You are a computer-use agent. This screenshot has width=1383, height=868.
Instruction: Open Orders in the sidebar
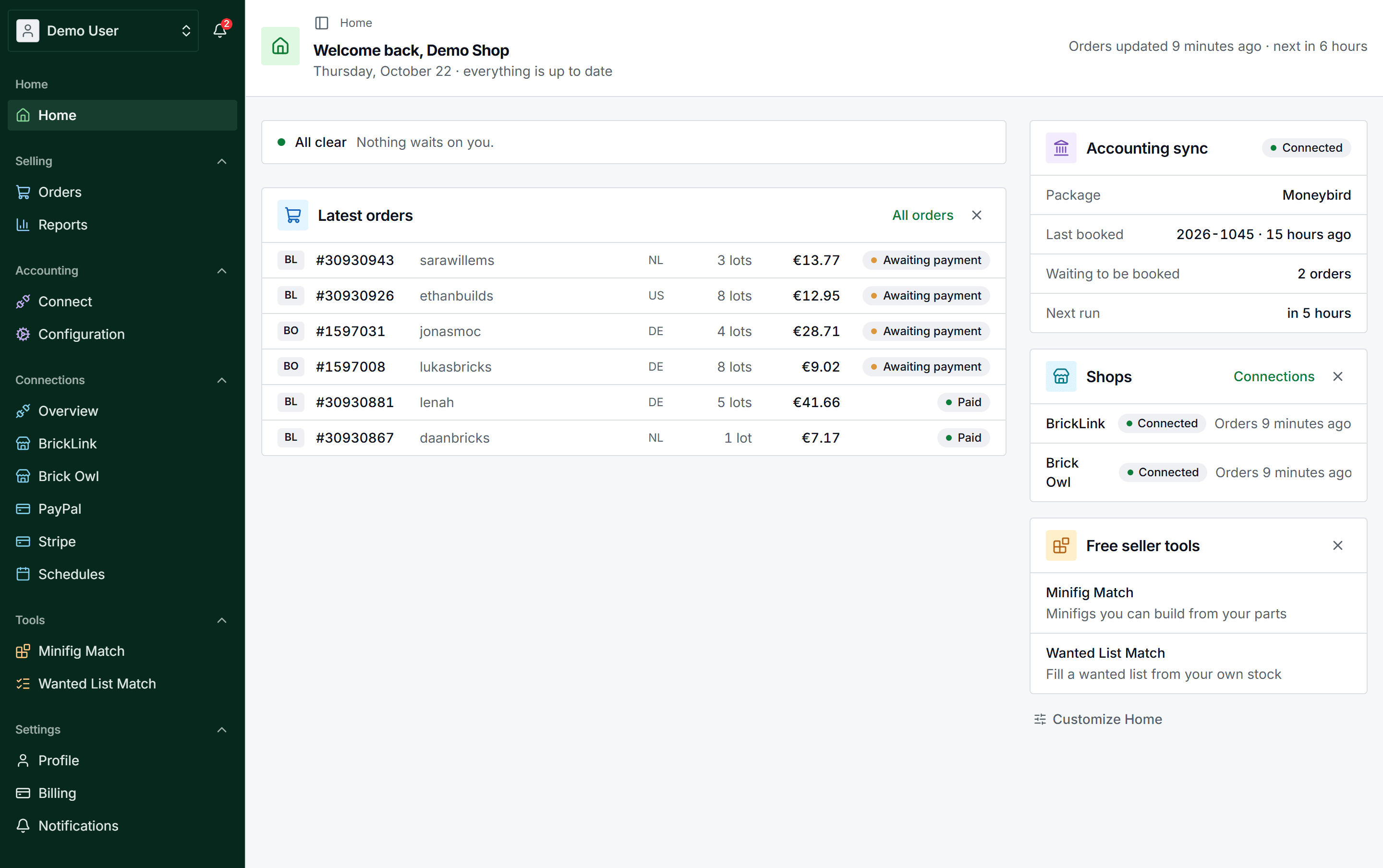tap(122, 193)
